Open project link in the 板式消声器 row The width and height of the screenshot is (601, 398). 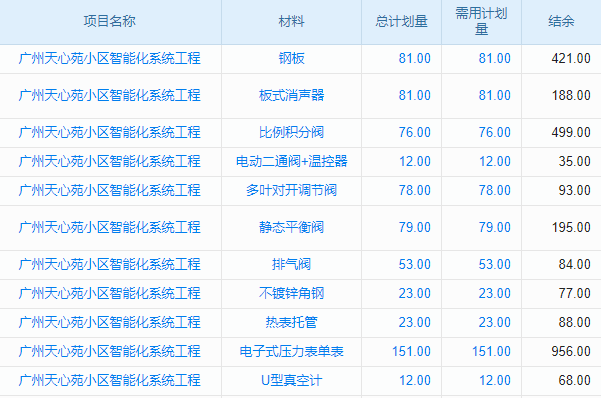[x=110, y=95]
